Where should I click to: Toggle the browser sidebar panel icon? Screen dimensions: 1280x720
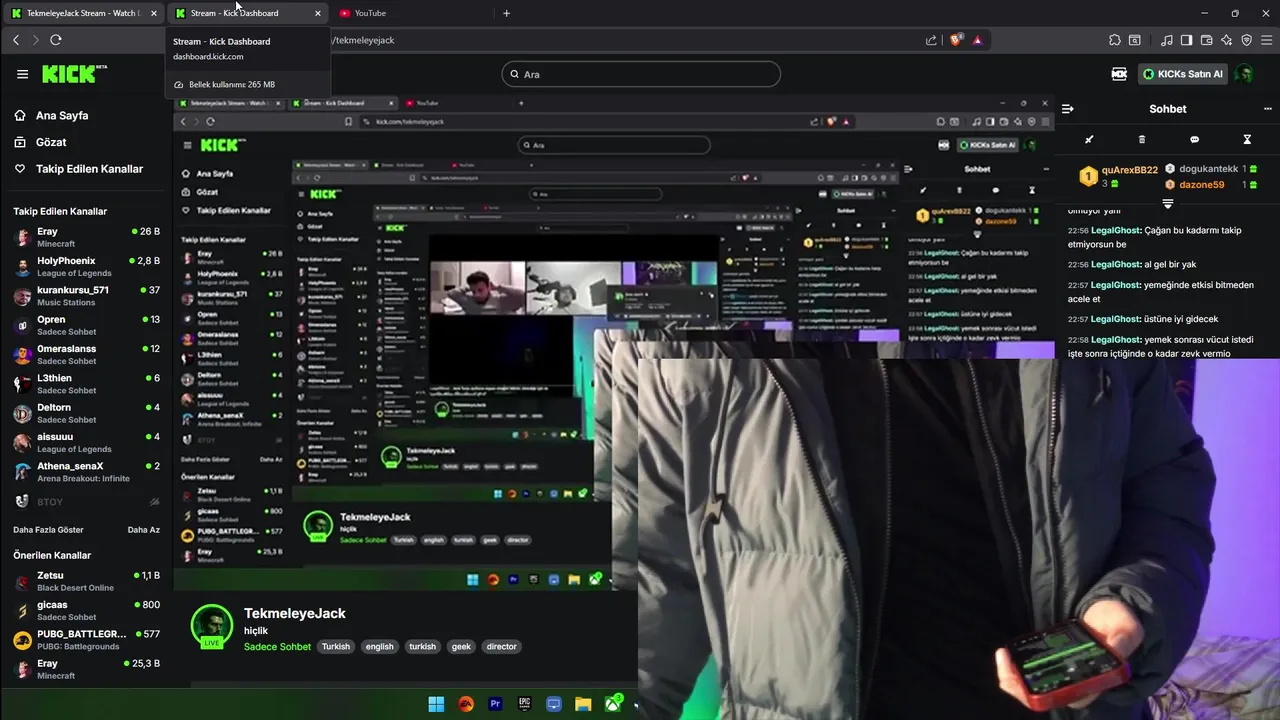click(x=1187, y=40)
